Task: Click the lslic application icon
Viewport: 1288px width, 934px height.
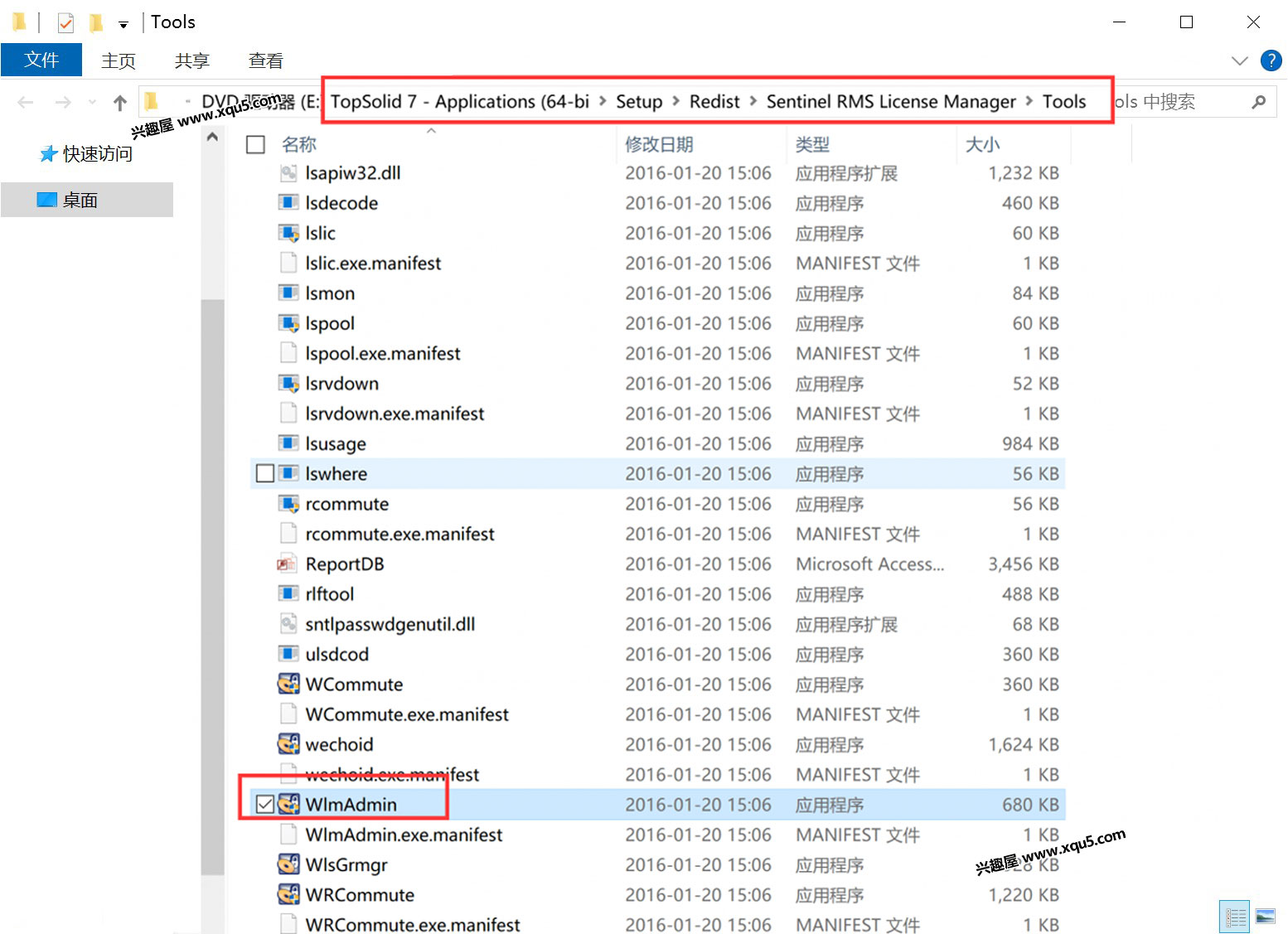Action: tap(288, 233)
